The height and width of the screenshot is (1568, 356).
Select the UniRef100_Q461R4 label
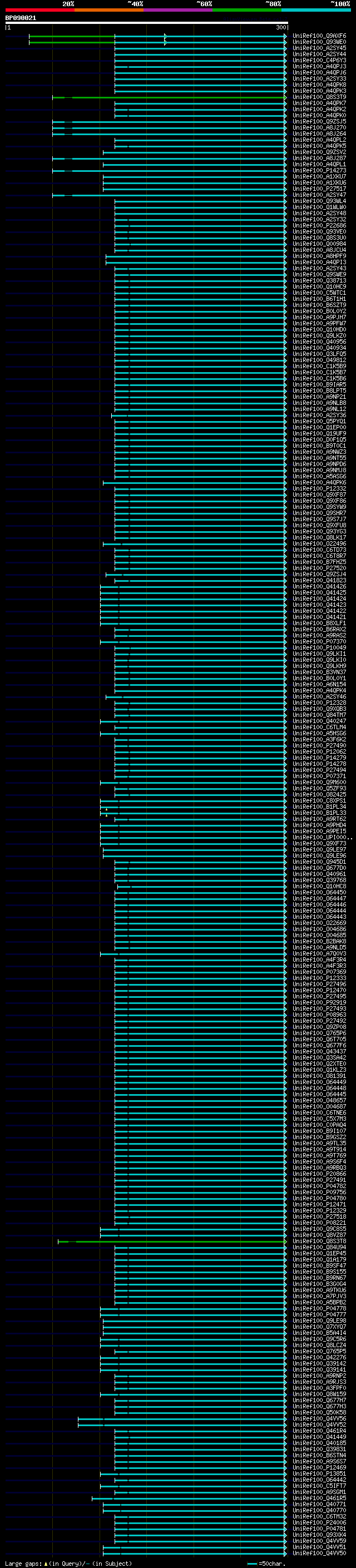[x=319, y=1431]
